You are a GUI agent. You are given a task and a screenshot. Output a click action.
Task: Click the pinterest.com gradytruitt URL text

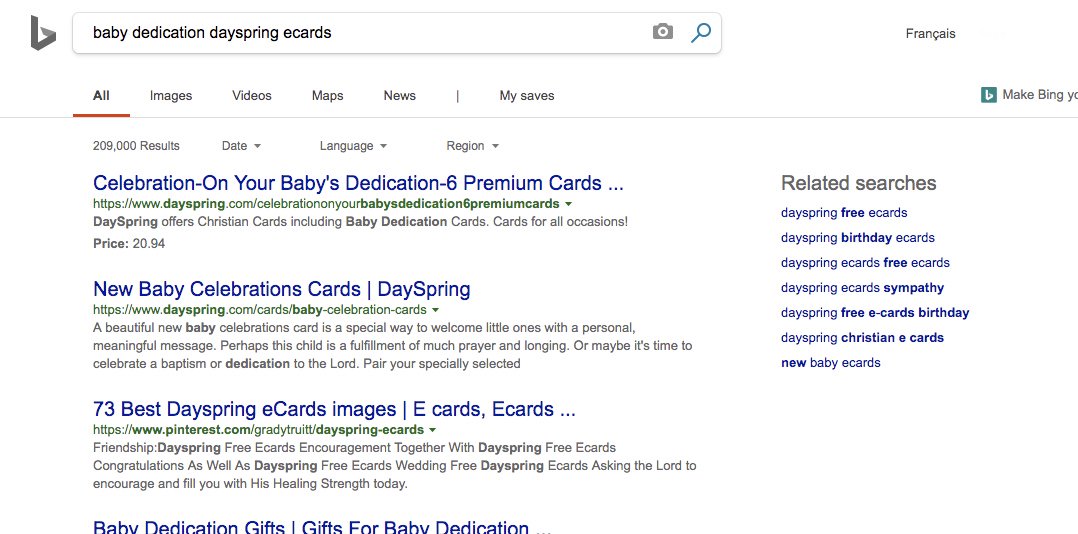[258, 430]
